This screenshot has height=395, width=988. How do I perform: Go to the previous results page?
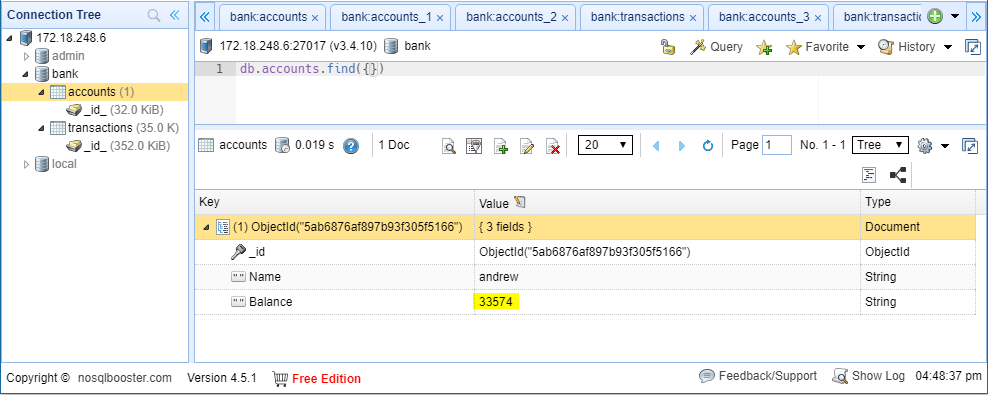655,146
